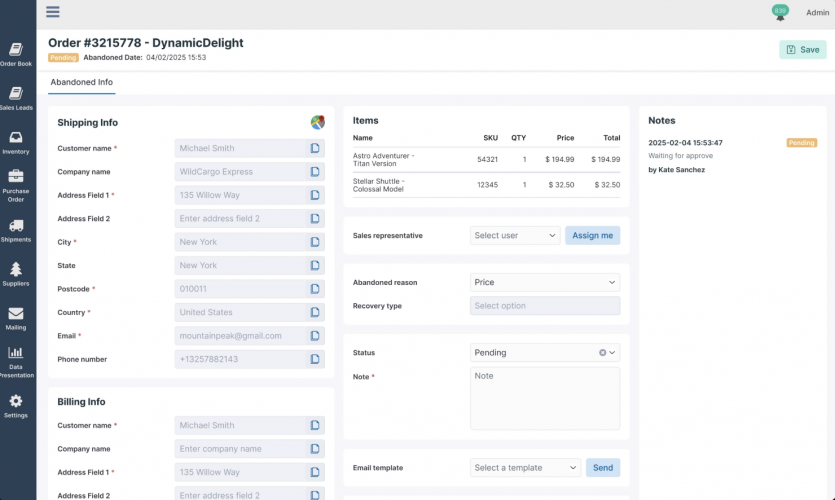Screen dimensions: 835x500
Task: Copy billing Customer name value
Action: [x=315, y=425]
